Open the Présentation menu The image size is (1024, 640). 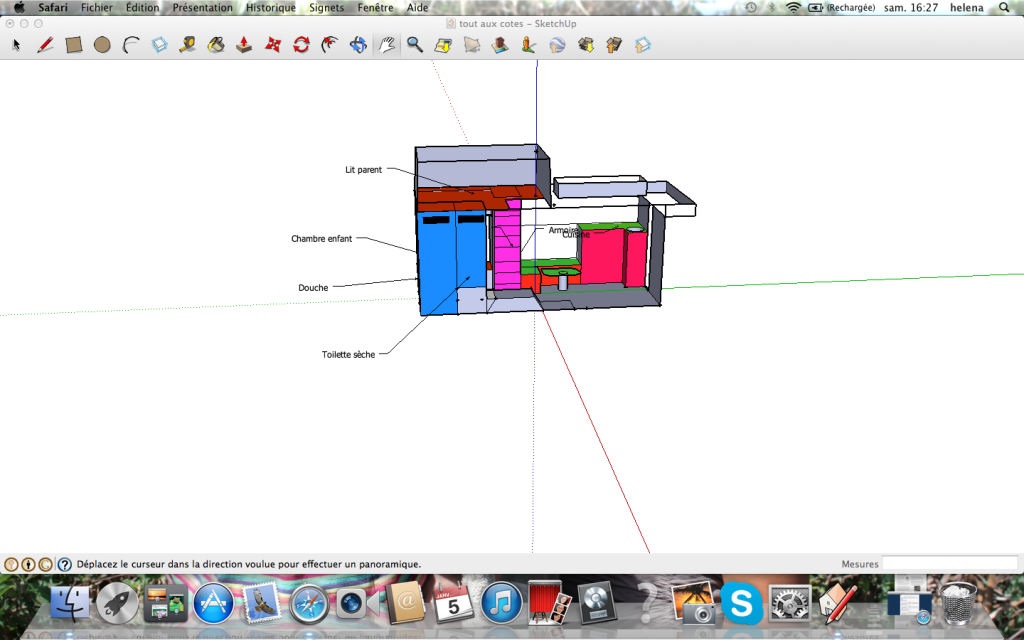point(202,8)
